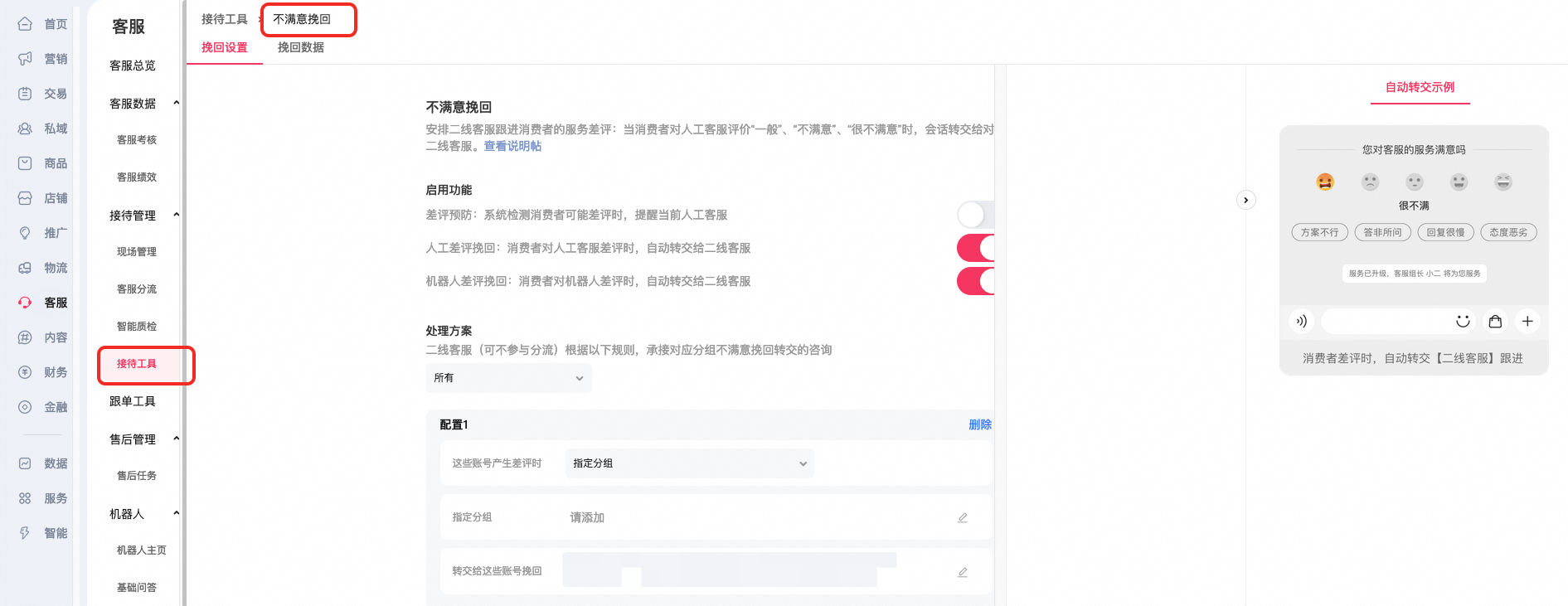
Task: Open the 查看说明帖 link
Action: pyautogui.click(x=512, y=146)
